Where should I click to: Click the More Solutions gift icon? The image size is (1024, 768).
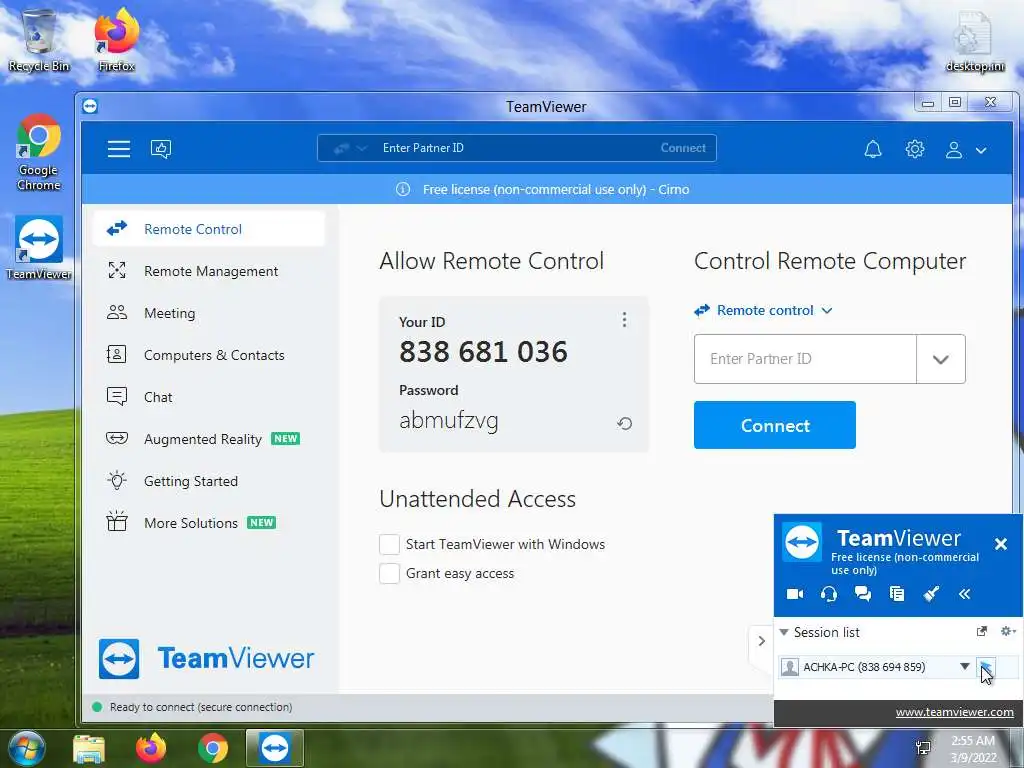[x=117, y=521]
